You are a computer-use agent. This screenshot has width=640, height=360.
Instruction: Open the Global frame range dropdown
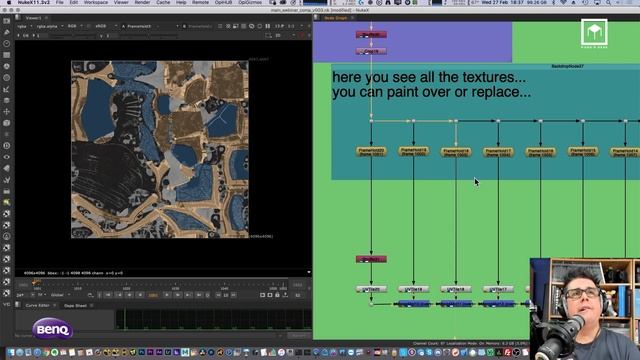click(60, 295)
